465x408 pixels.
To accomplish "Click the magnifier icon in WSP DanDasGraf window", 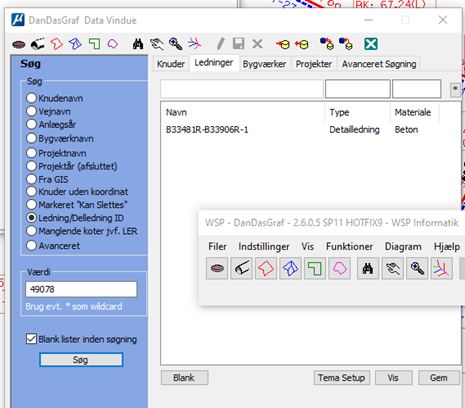I will click(x=417, y=268).
